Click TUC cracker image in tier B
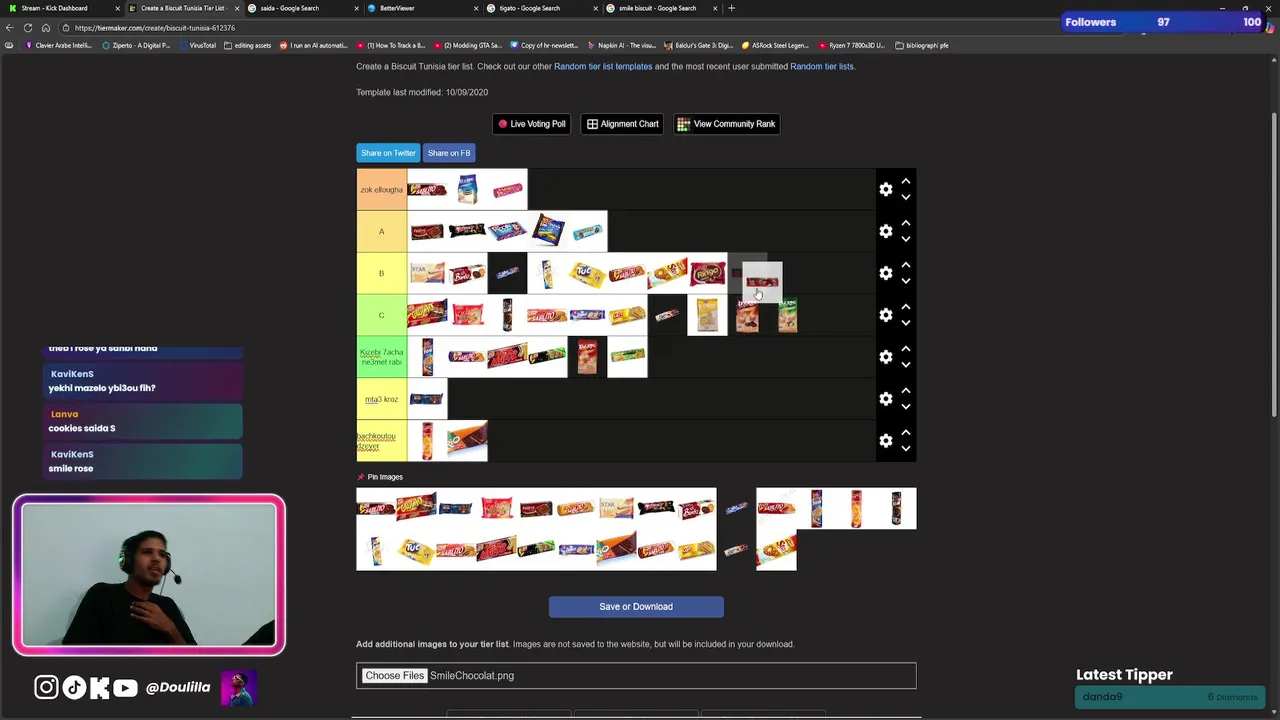Viewport: 1280px width, 720px height. coord(587,273)
